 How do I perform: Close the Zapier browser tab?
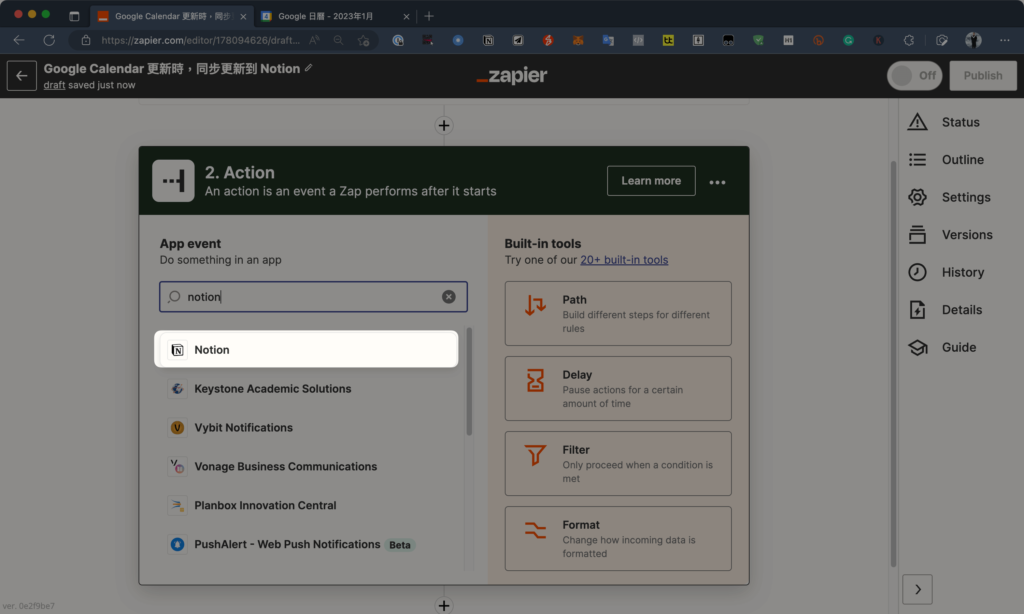pos(243,16)
